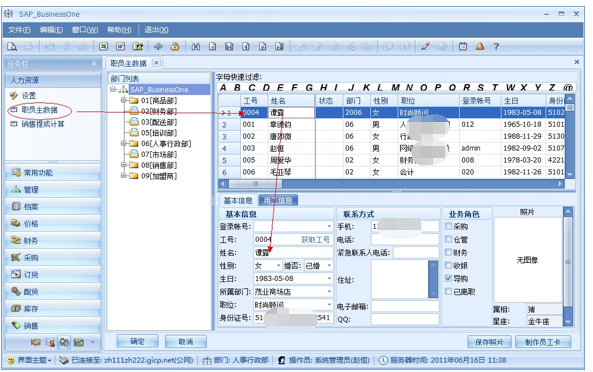Click the 获取工号 link
Viewport: 593px width, 372px height.
[x=315, y=239]
